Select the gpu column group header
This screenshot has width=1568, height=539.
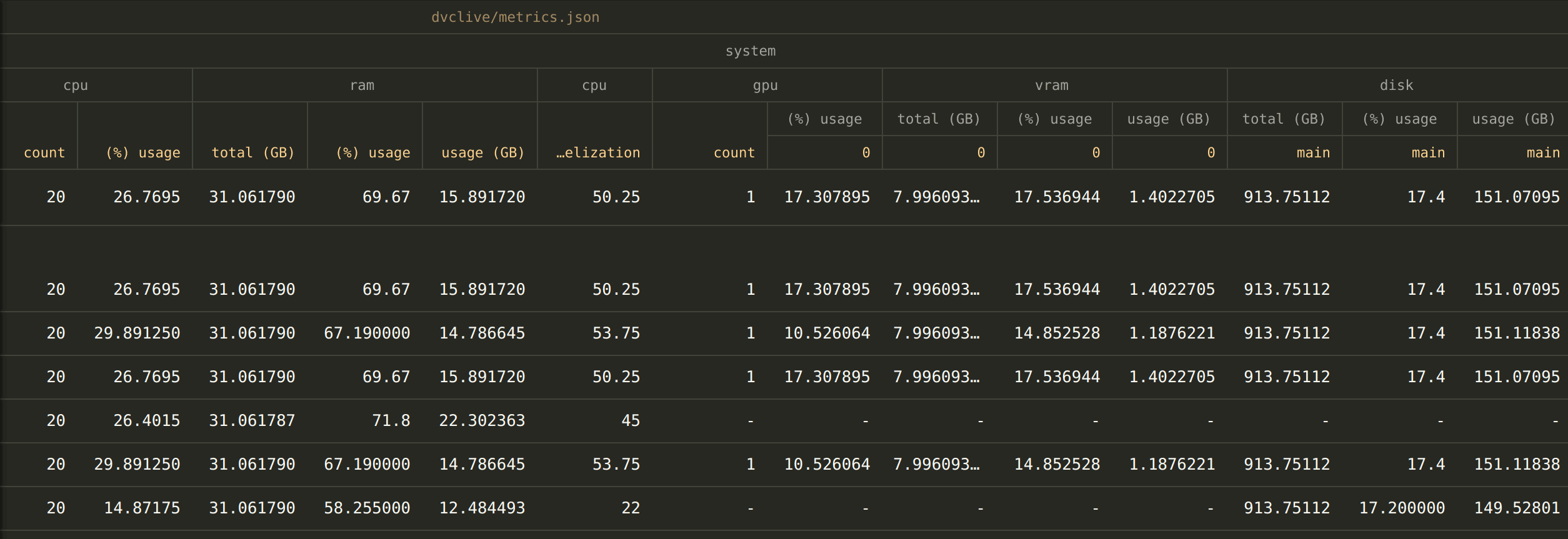[765, 86]
